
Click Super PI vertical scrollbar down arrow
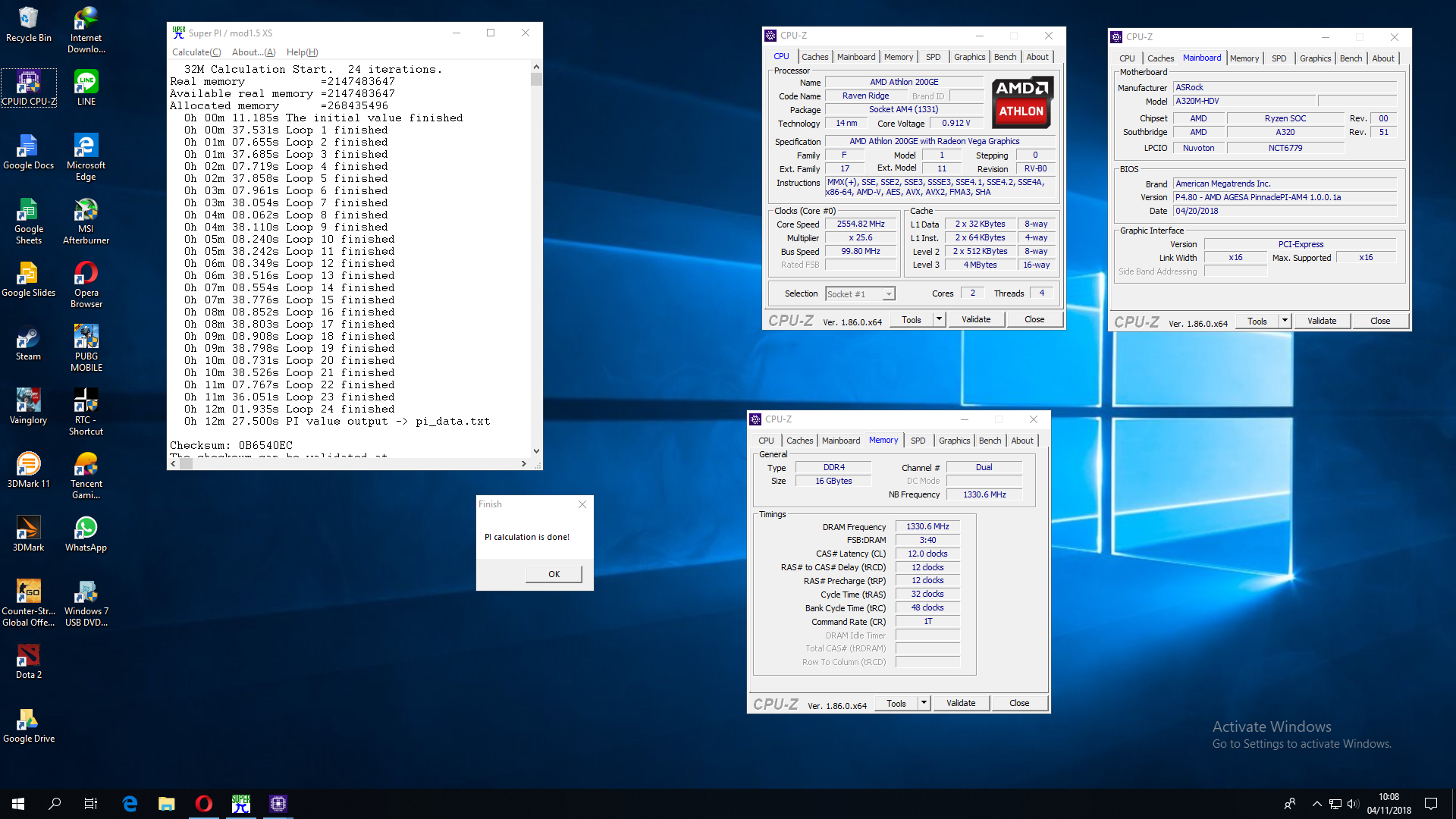click(536, 450)
